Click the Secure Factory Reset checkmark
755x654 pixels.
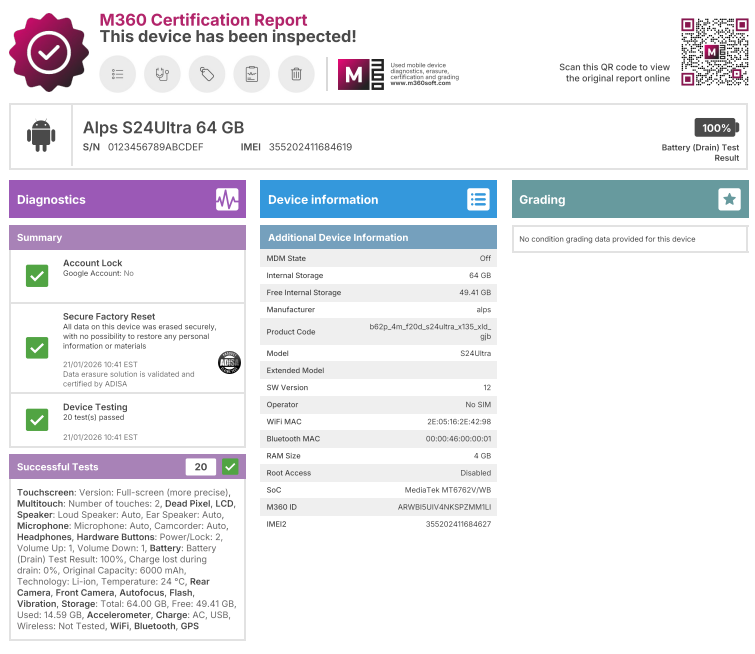pyautogui.click(x=37, y=347)
